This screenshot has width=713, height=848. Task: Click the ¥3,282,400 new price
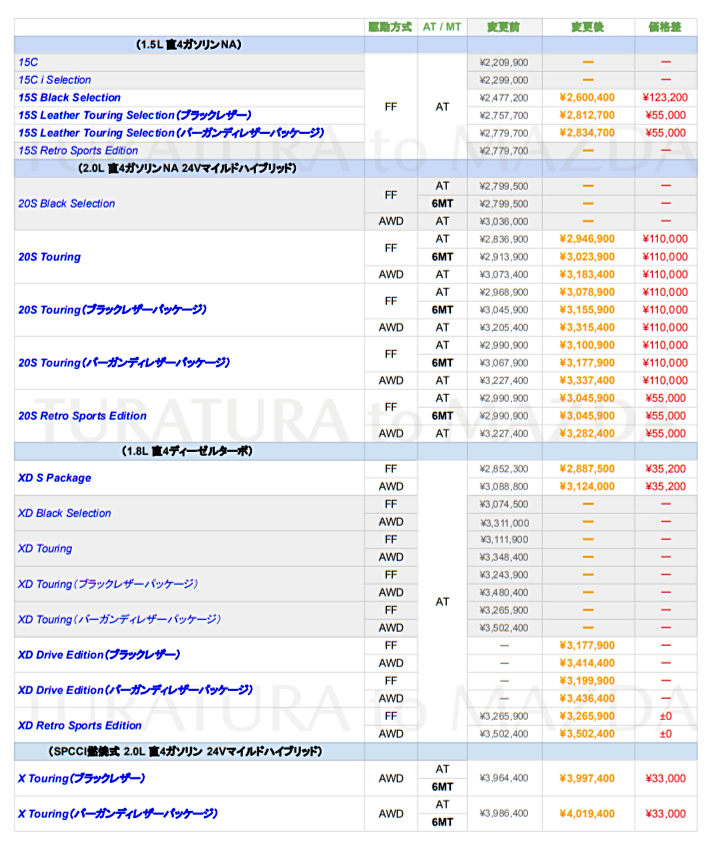click(x=587, y=434)
